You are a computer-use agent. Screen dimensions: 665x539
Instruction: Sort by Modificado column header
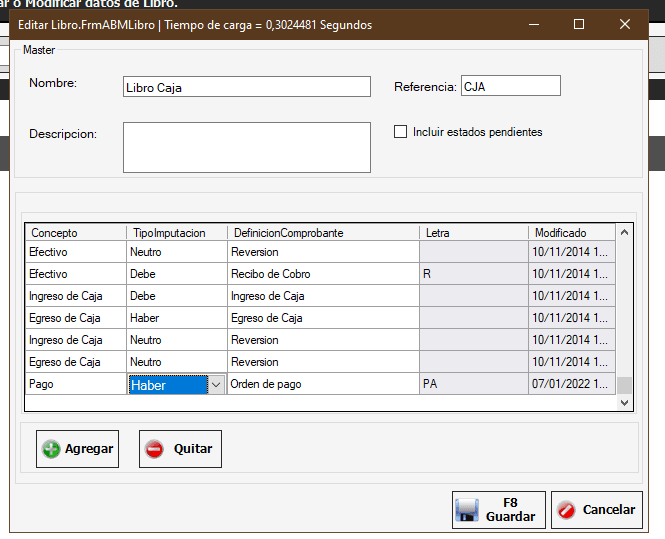(571, 233)
